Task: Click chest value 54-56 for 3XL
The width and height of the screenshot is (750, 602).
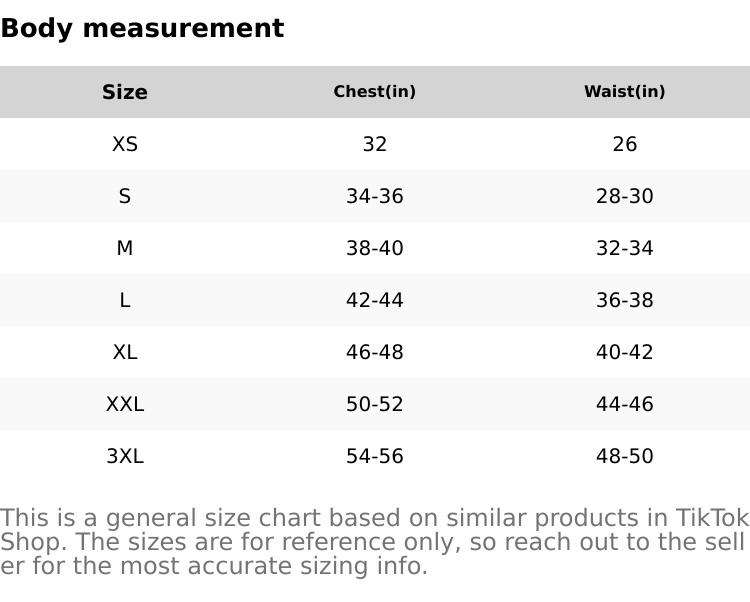Action: coord(375,456)
